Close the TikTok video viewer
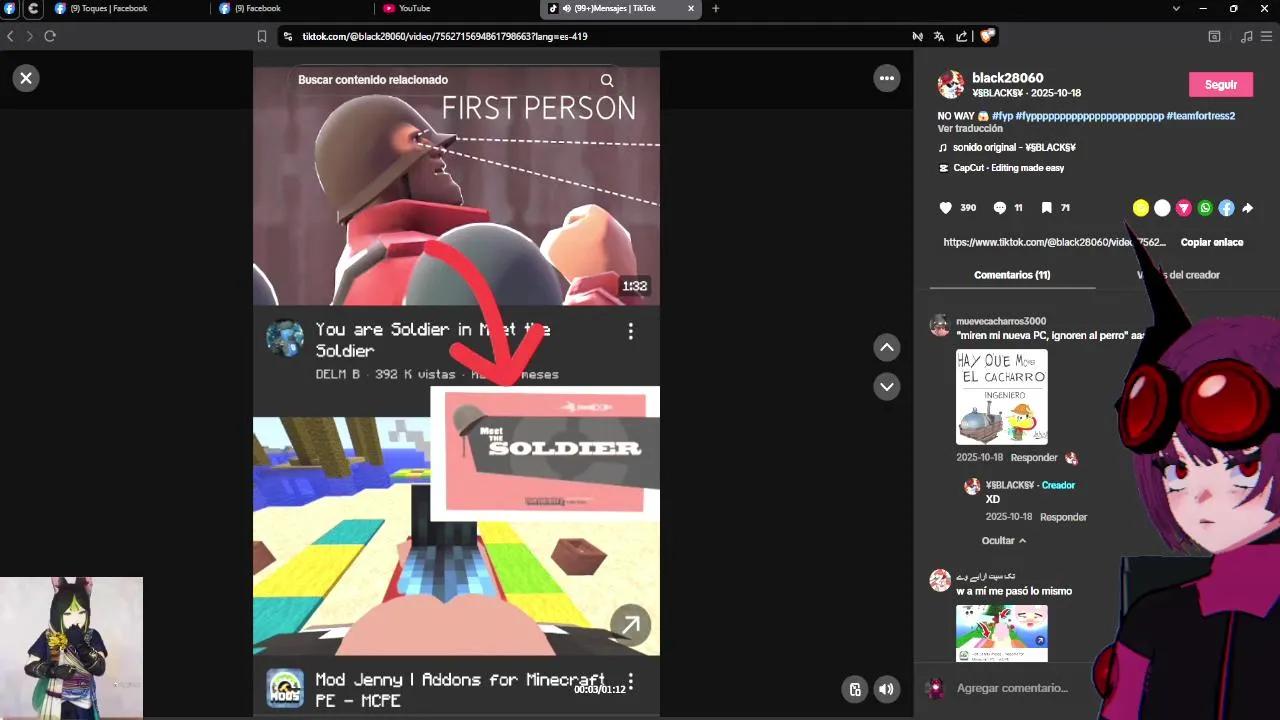The height and width of the screenshot is (720, 1280). (x=26, y=78)
